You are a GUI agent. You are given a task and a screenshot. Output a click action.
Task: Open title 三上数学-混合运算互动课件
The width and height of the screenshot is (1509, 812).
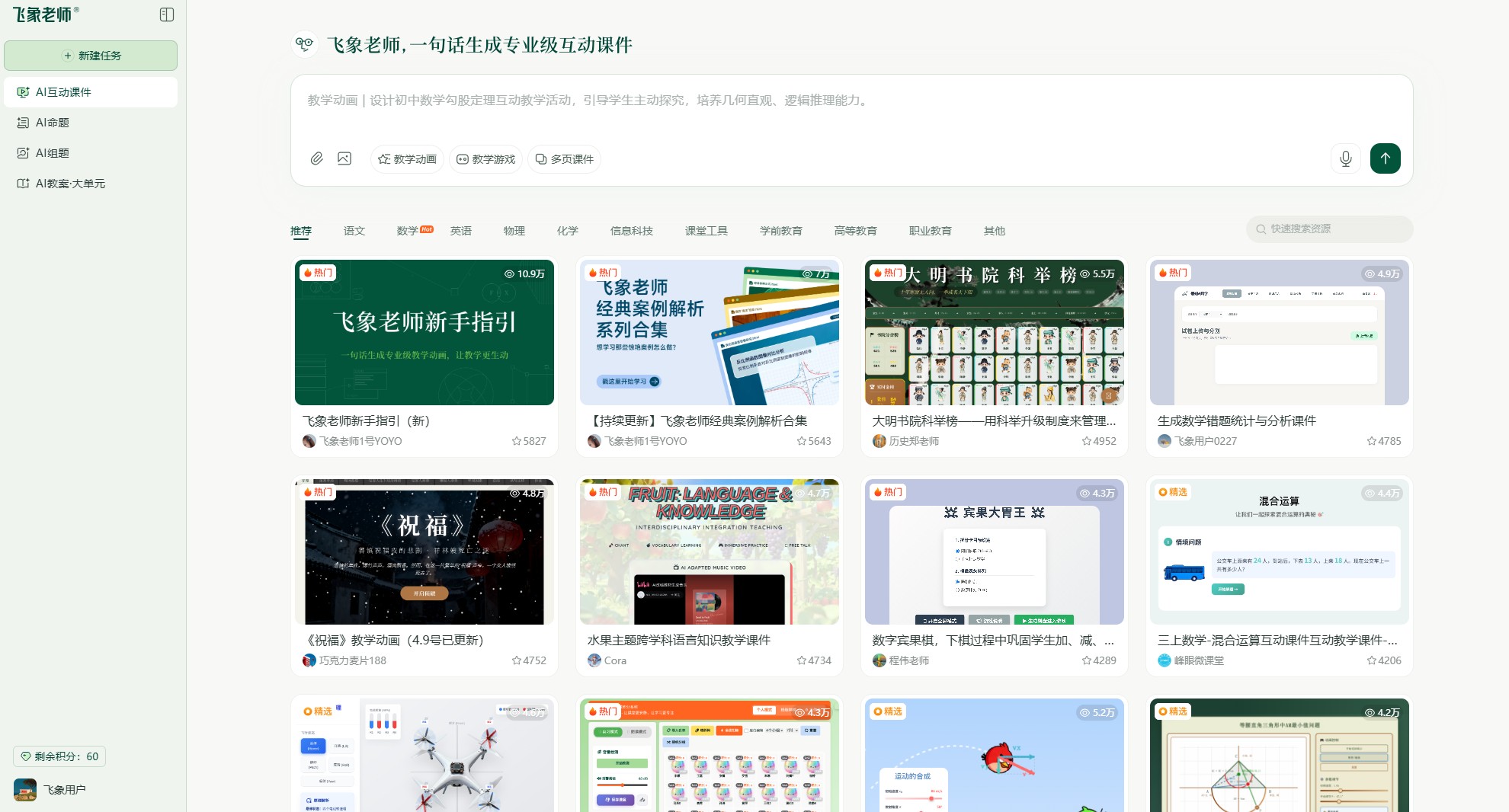[x=1277, y=640]
